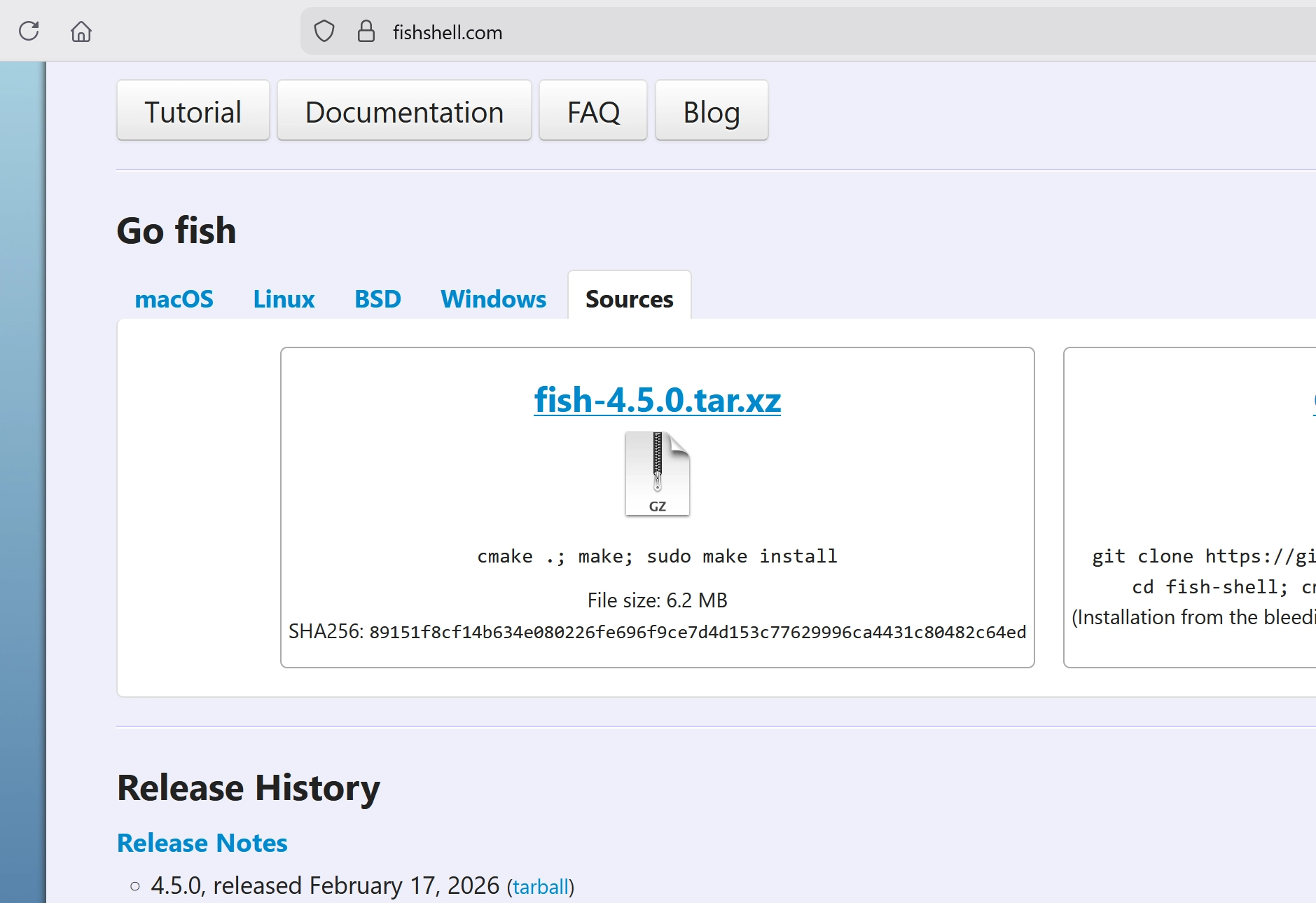Viewport: 1316px width, 903px height.
Task: Select the Windows tab
Action: pyautogui.click(x=493, y=299)
